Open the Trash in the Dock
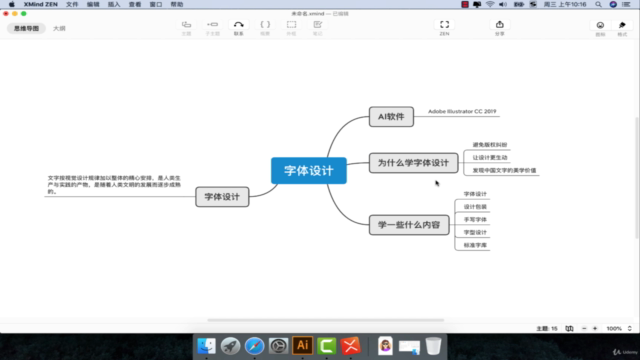Image resolution: width=640 pixels, height=360 pixels. point(433,346)
